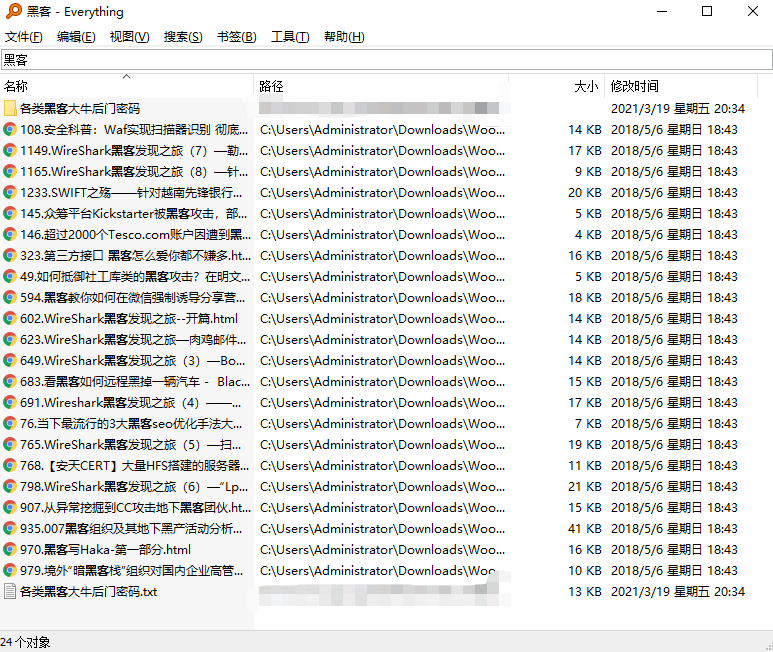Click Chrome icon of 602.WireShark file
This screenshot has height=652, width=773.
click(9, 318)
